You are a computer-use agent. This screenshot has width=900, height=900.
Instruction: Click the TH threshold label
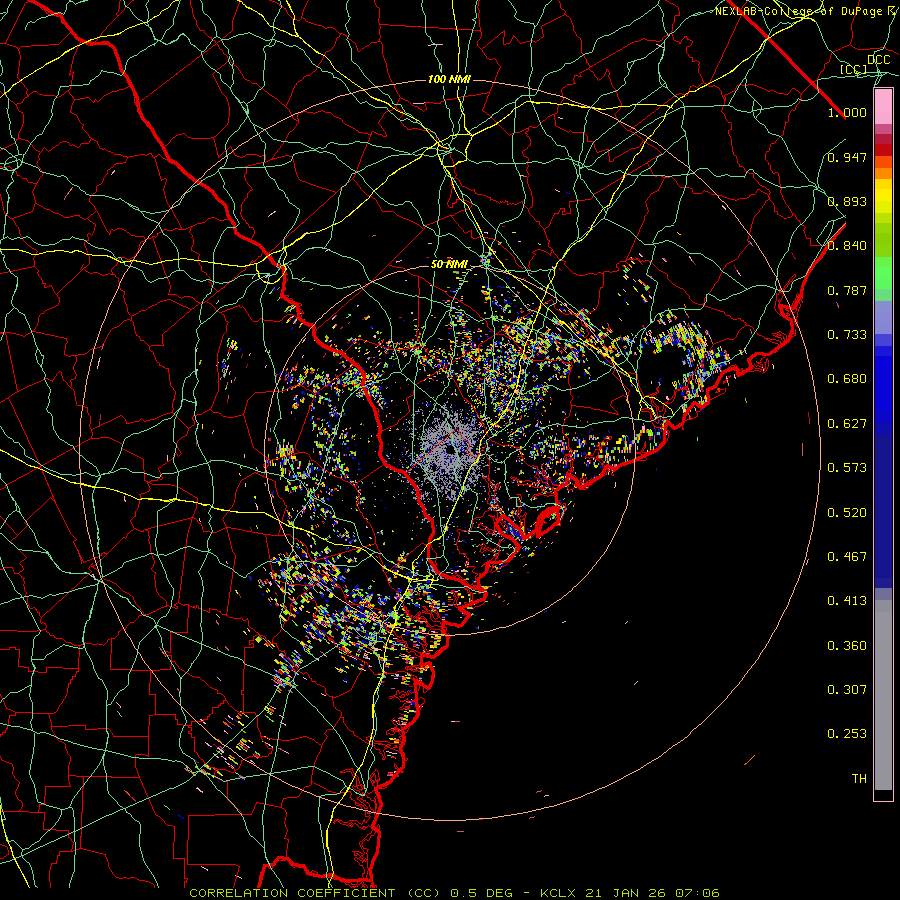tap(859, 779)
